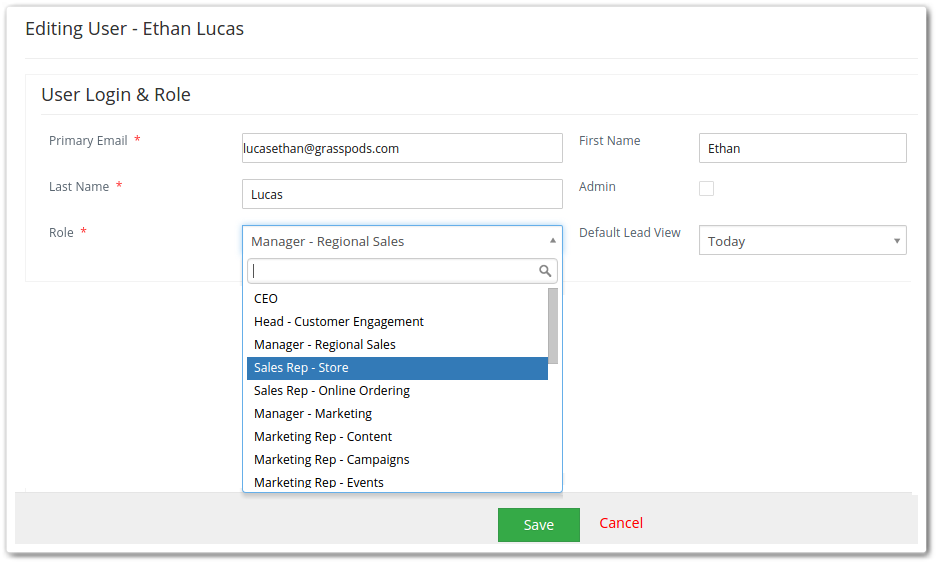The image size is (939, 565).
Task: Click the search magnifier icon in role dropdown
Action: (544, 271)
